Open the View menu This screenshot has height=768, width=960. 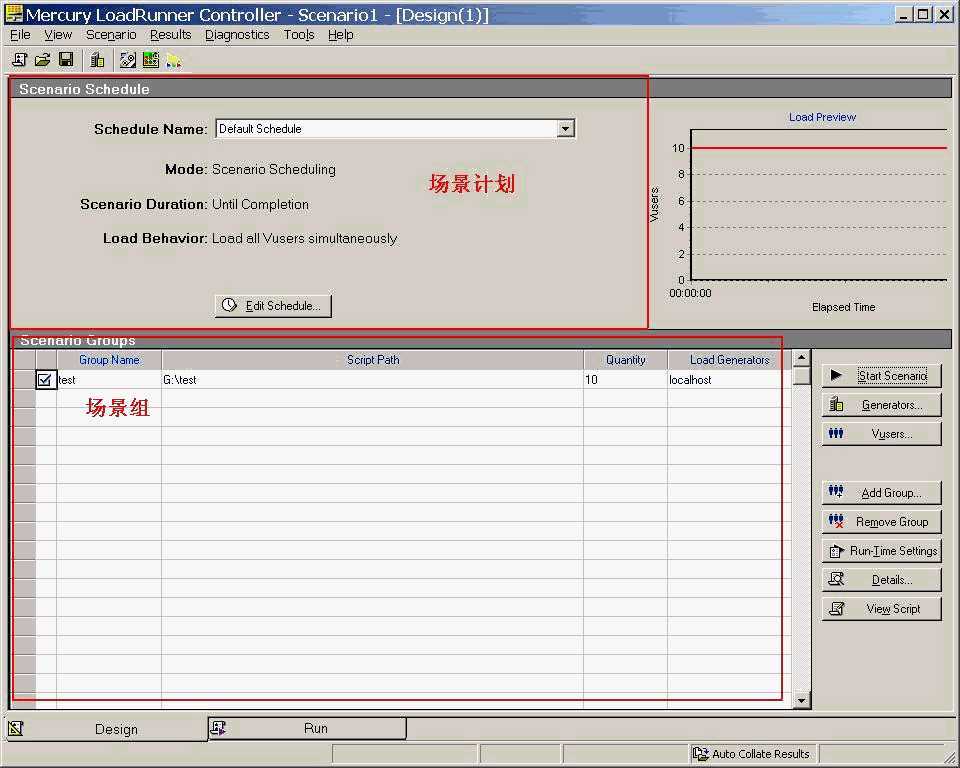pos(58,35)
